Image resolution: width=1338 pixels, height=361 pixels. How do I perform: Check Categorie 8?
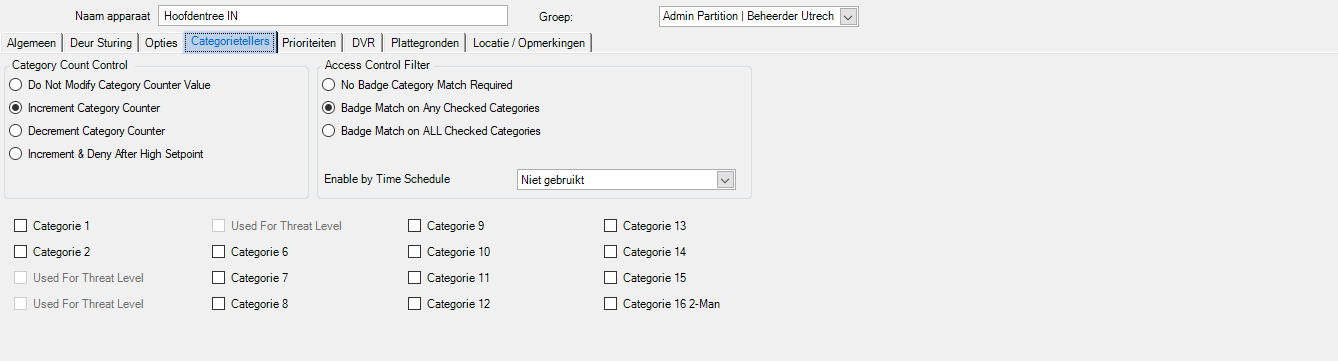click(x=219, y=304)
